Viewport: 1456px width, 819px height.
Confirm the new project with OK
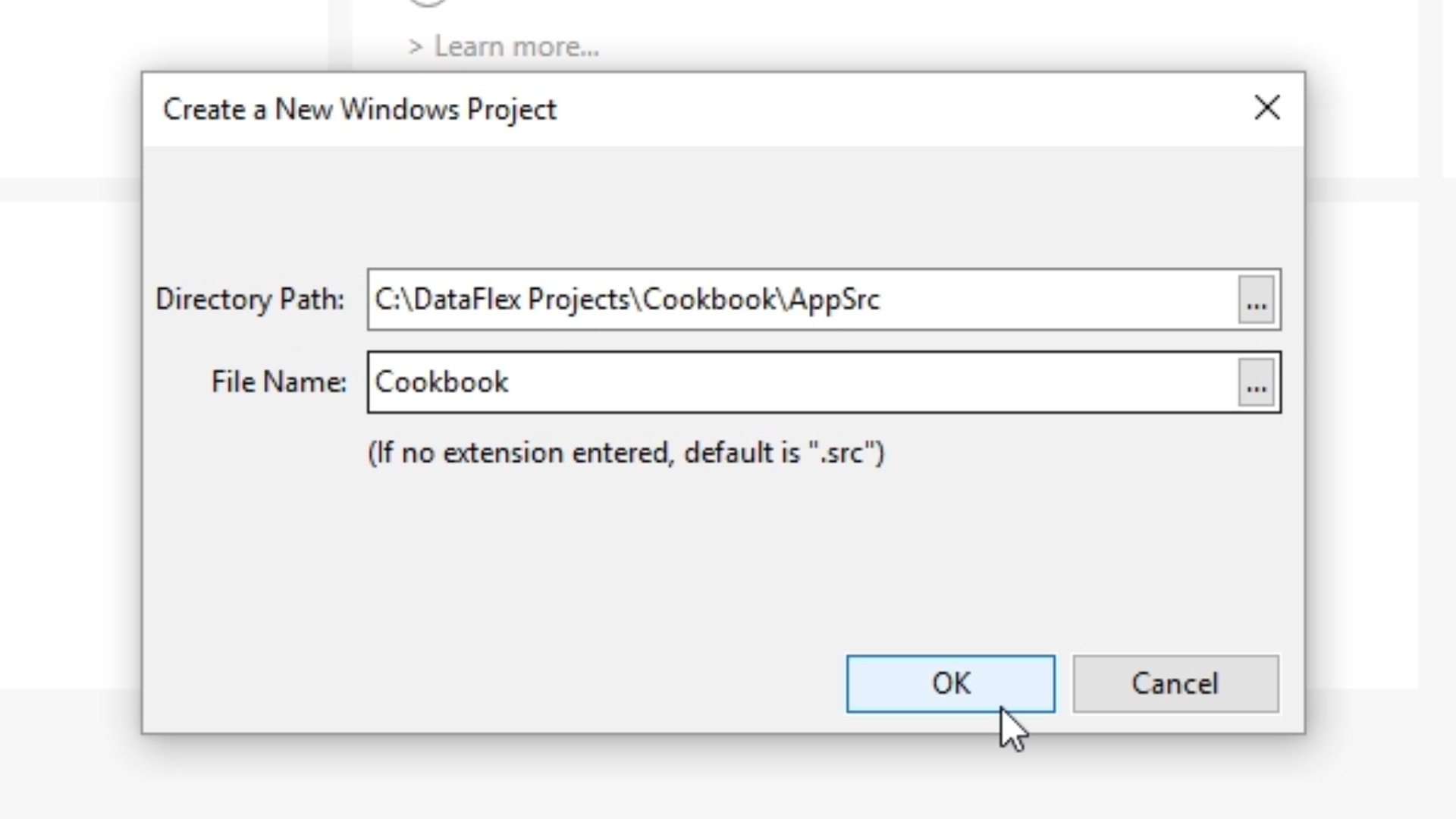[950, 684]
